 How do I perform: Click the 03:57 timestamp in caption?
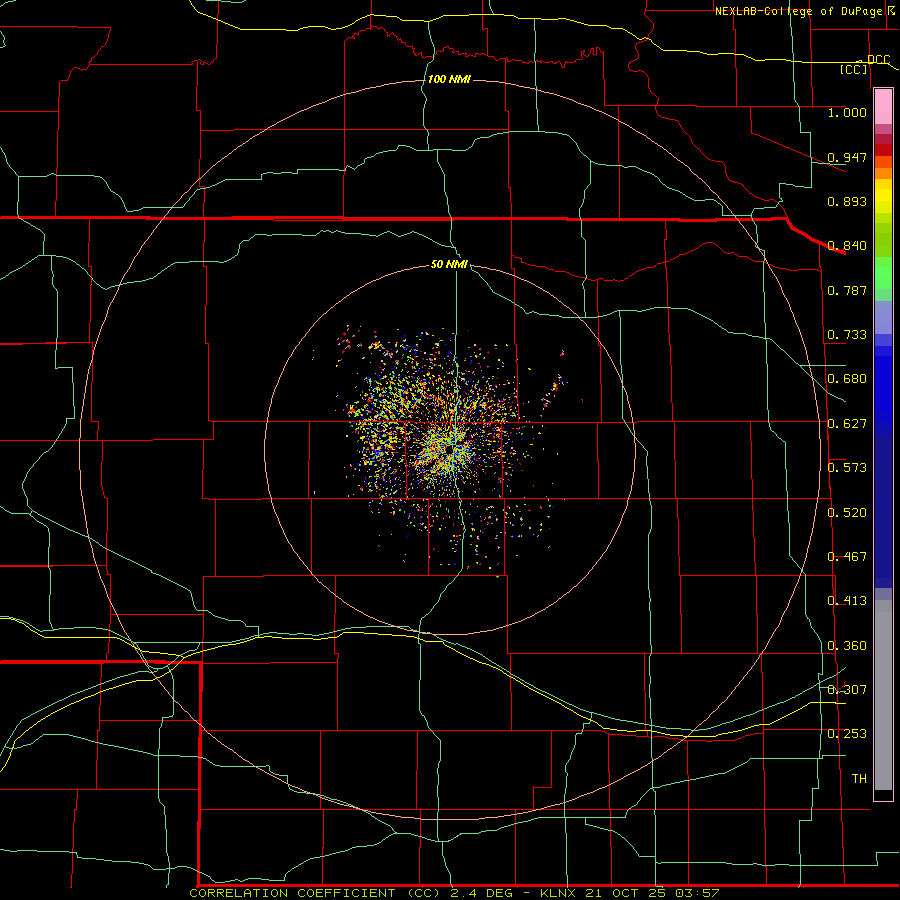(696, 893)
